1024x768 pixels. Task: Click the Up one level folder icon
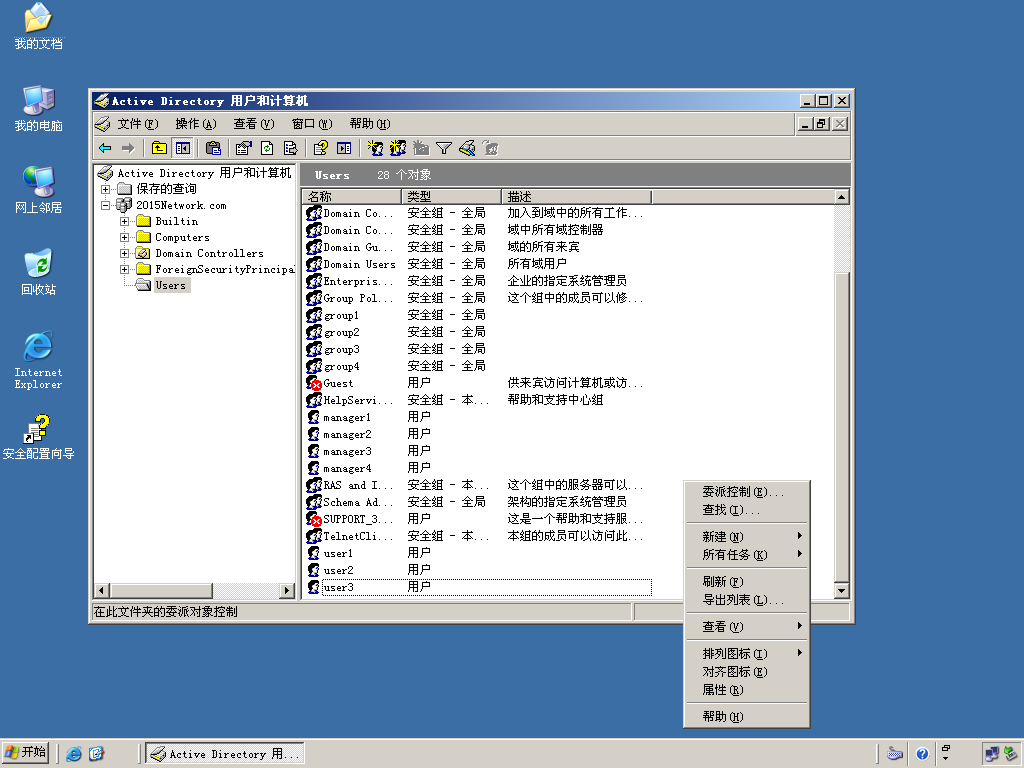159,148
